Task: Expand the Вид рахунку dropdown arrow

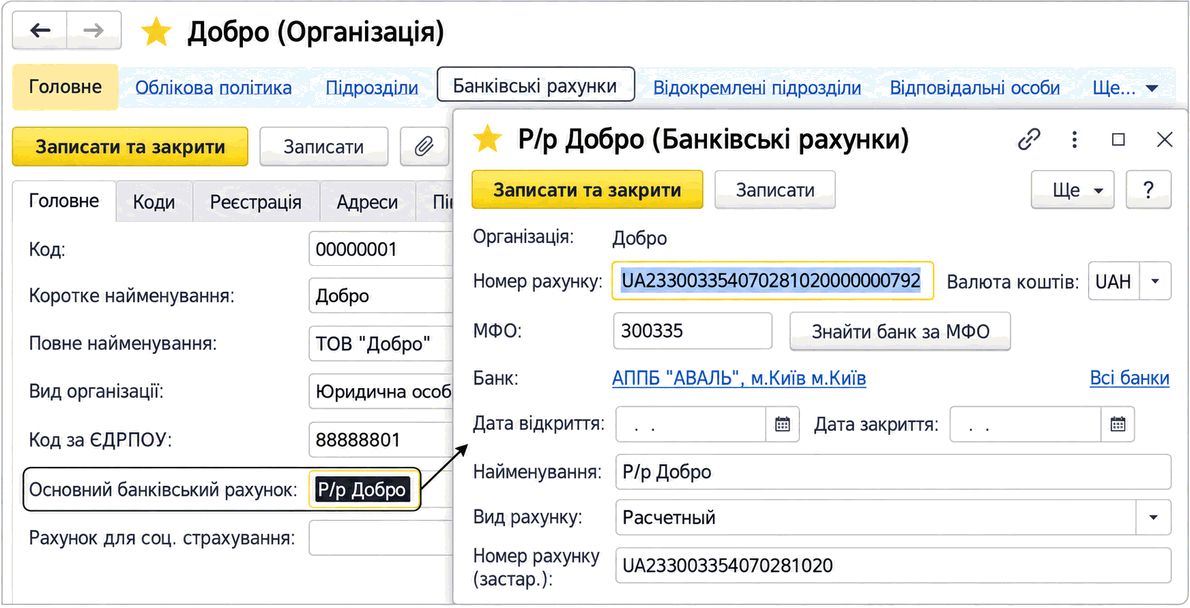Action: point(1154,518)
